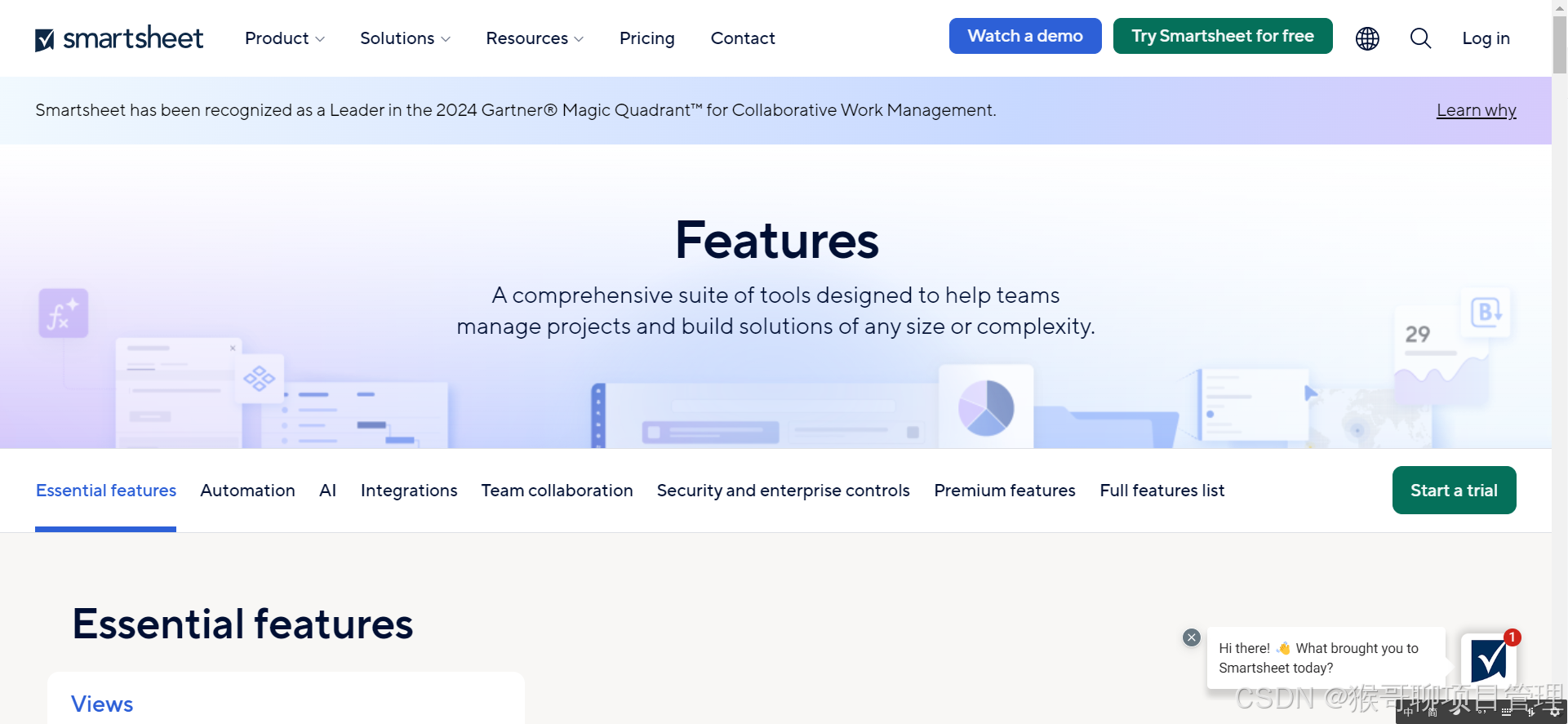Click Watch a demo button

(1025, 36)
